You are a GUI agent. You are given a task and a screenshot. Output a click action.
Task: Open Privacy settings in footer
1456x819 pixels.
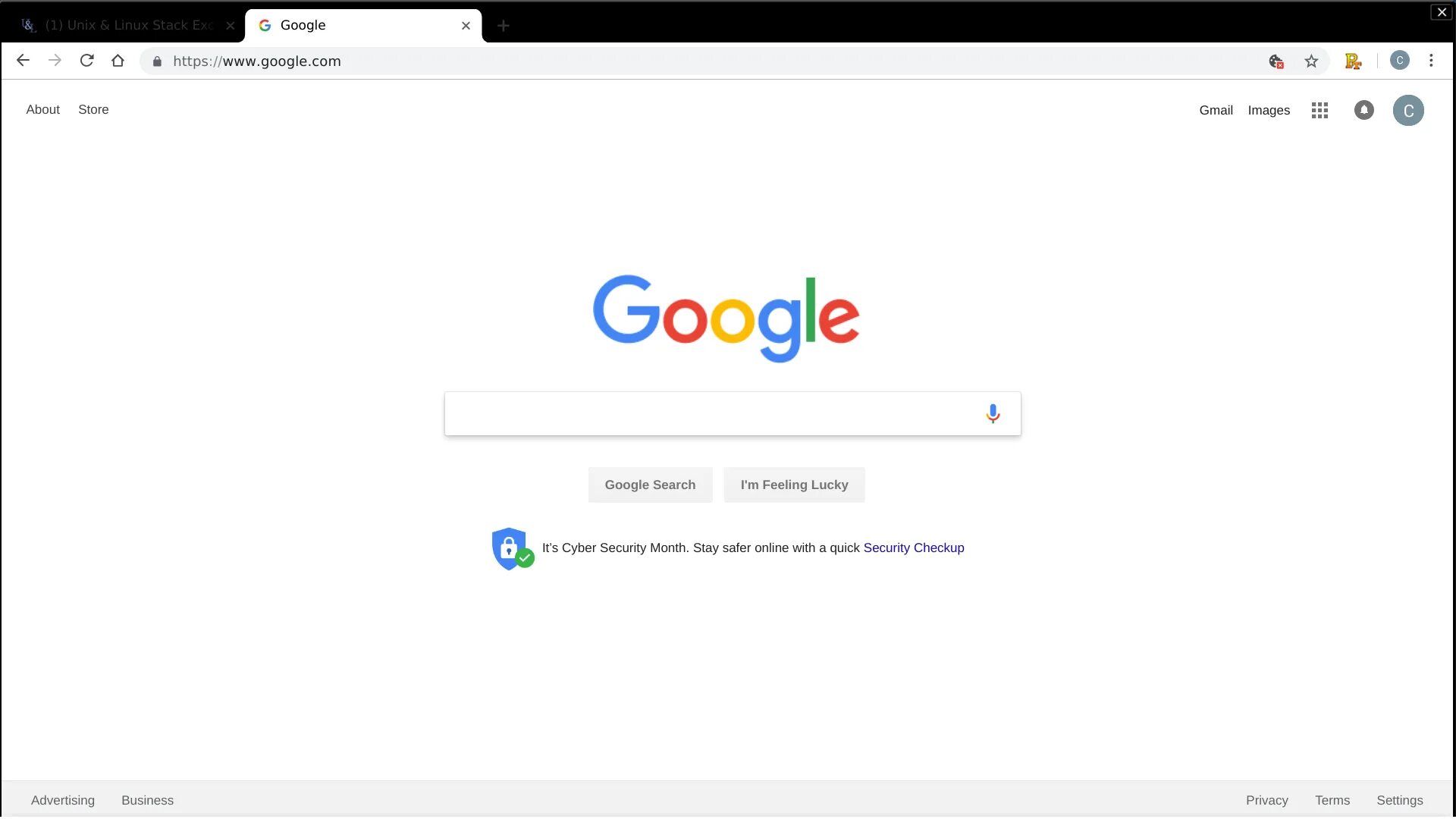click(x=1267, y=800)
